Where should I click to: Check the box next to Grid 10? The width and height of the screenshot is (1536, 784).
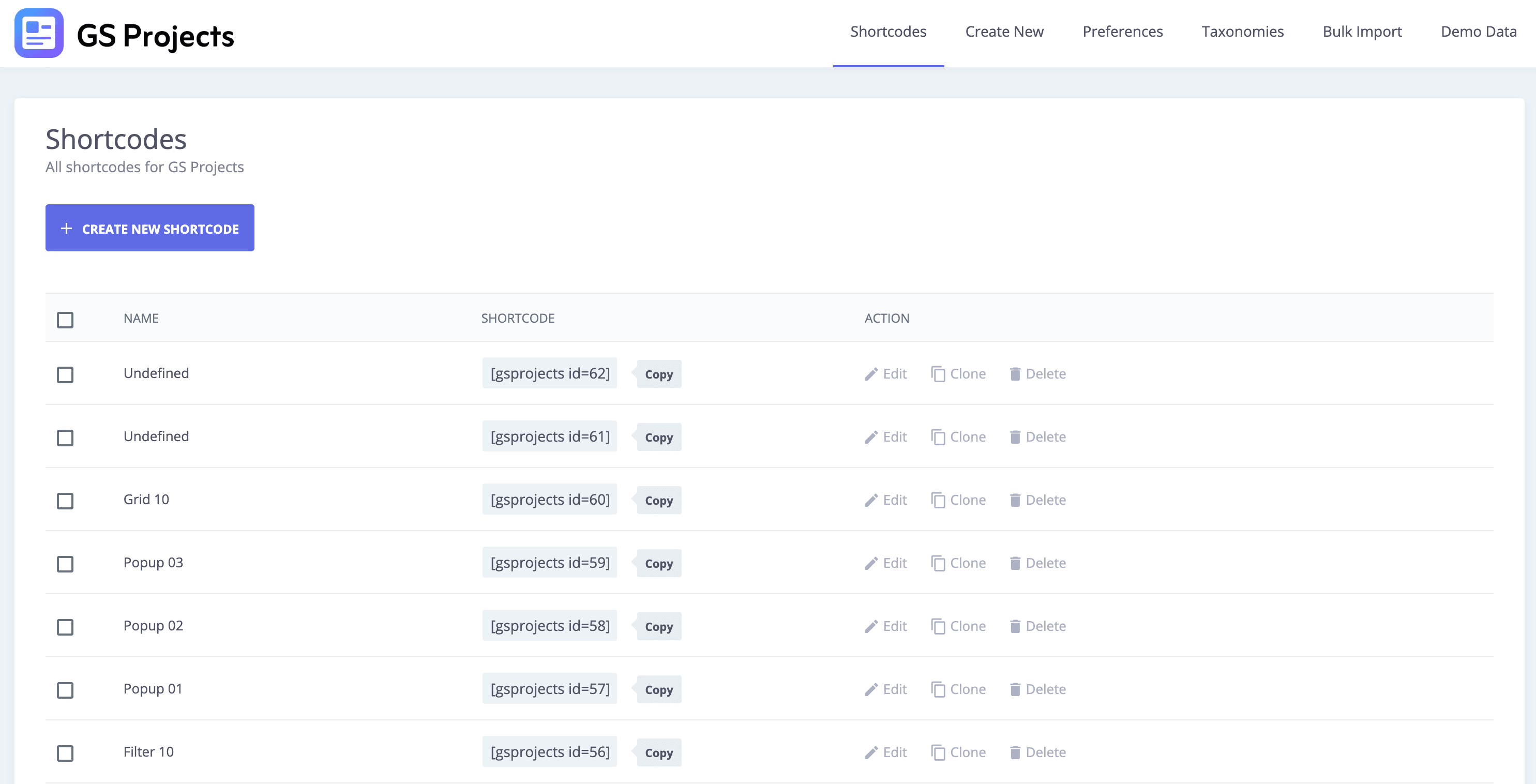[65, 501]
